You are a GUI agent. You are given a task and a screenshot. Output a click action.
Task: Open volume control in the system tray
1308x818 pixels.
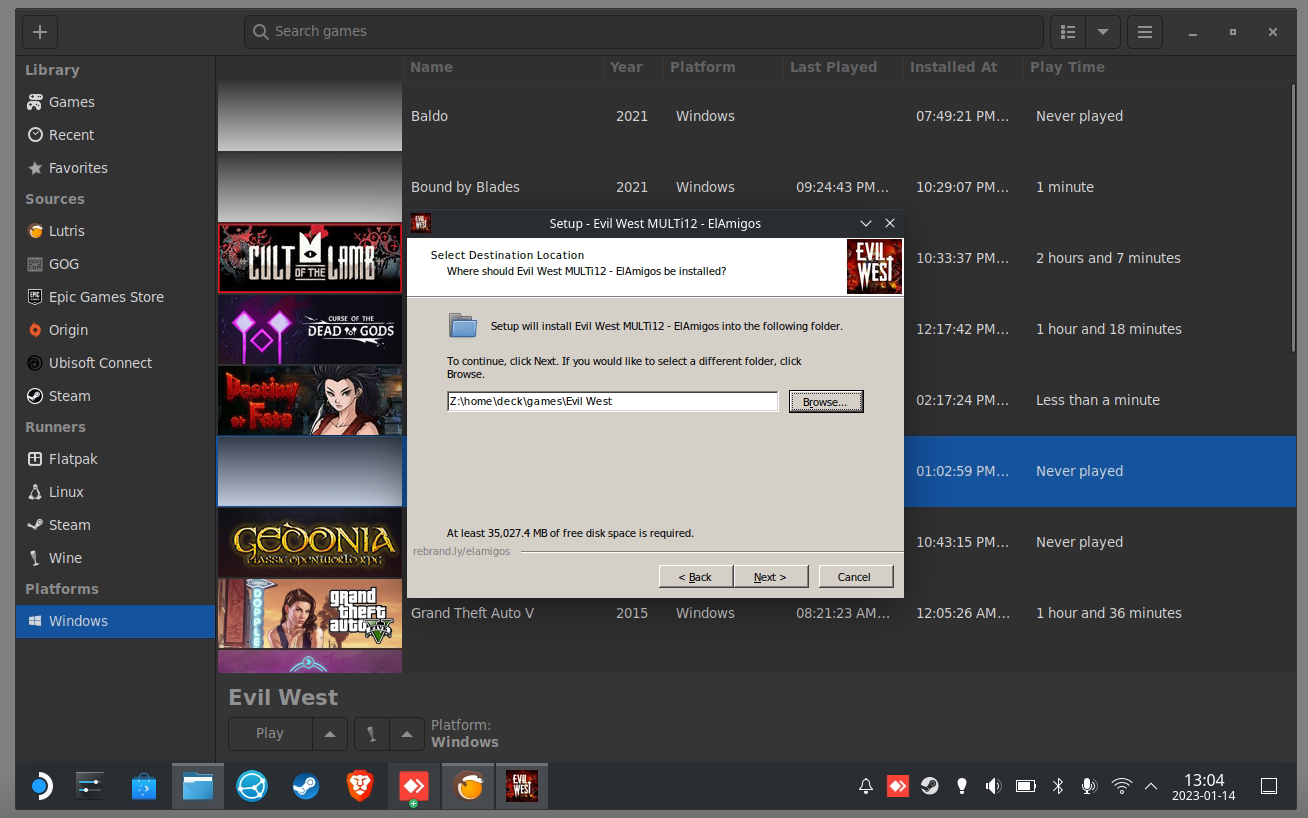[993, 787]
